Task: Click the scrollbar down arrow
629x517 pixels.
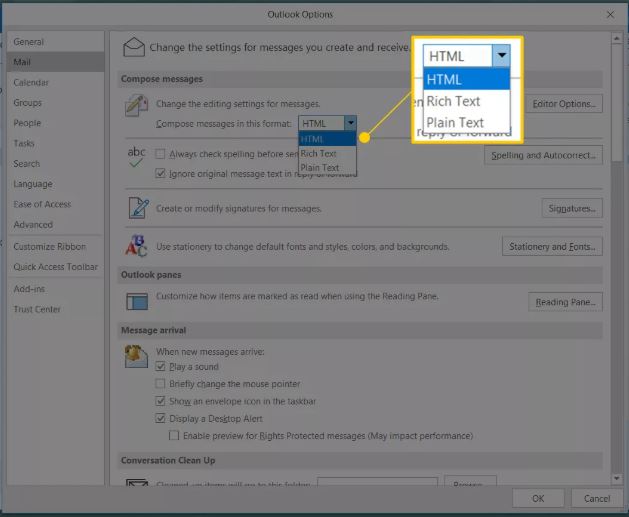Action: [x=617, y=478]
